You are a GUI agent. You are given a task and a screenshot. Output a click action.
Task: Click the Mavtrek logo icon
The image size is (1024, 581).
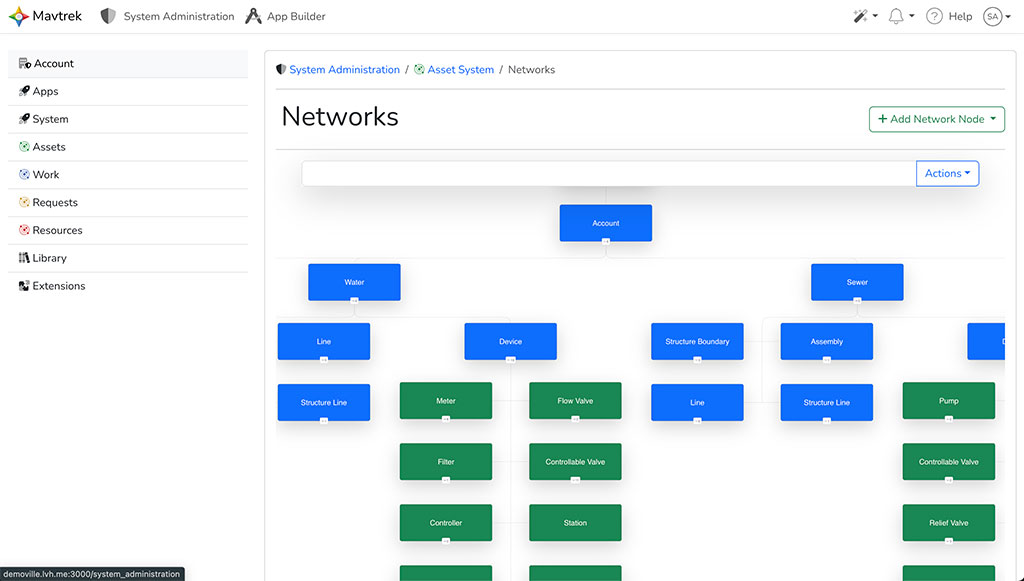(19, 16)
